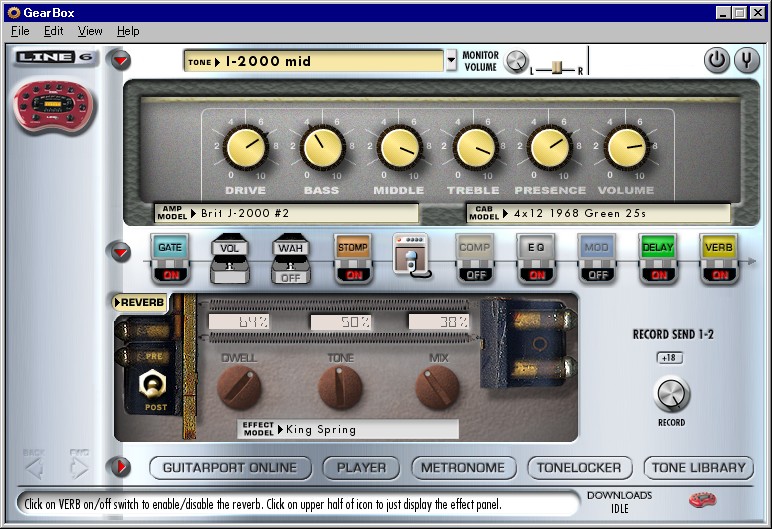Turn Mod on with its OFF switch

pos(598,275)
